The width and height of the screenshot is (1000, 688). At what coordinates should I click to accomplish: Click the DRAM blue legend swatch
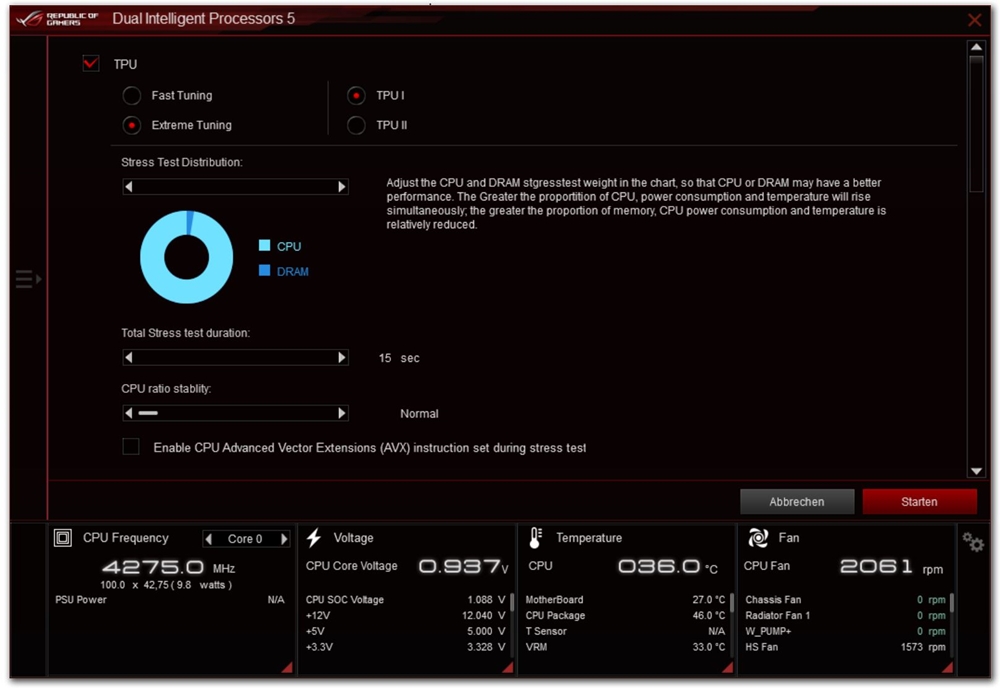265,270
